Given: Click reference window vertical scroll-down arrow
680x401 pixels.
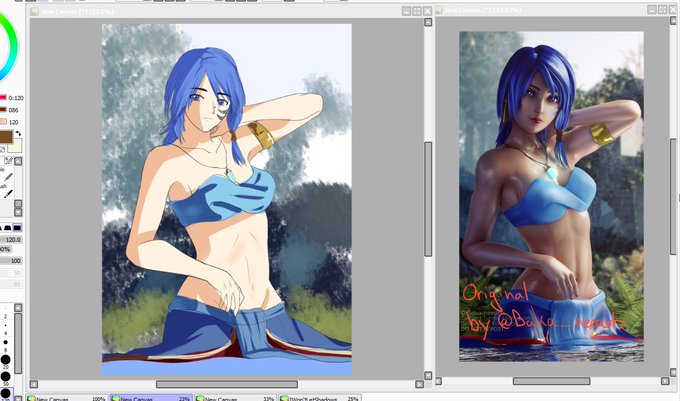Looking at the screenshot, I should (x=673, y=372).
